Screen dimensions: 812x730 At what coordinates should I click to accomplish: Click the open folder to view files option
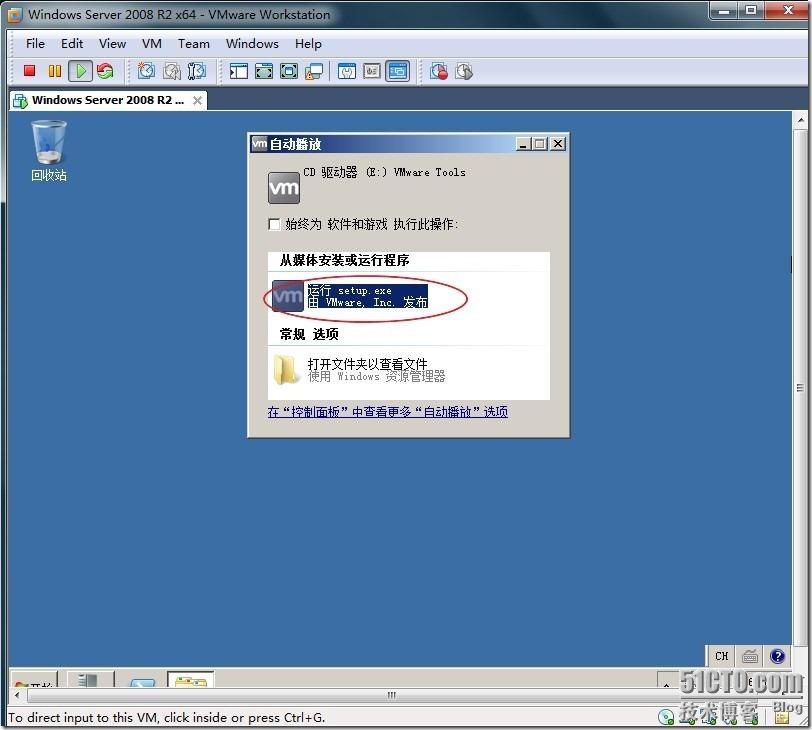[x=359, y=370]
